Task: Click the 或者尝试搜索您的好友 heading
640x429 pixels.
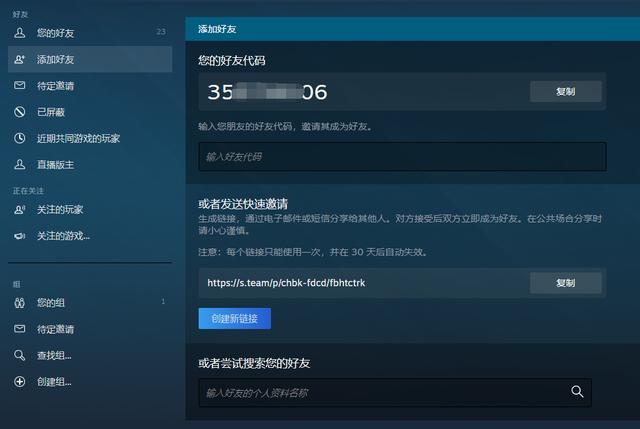Action: pos(254,363)
